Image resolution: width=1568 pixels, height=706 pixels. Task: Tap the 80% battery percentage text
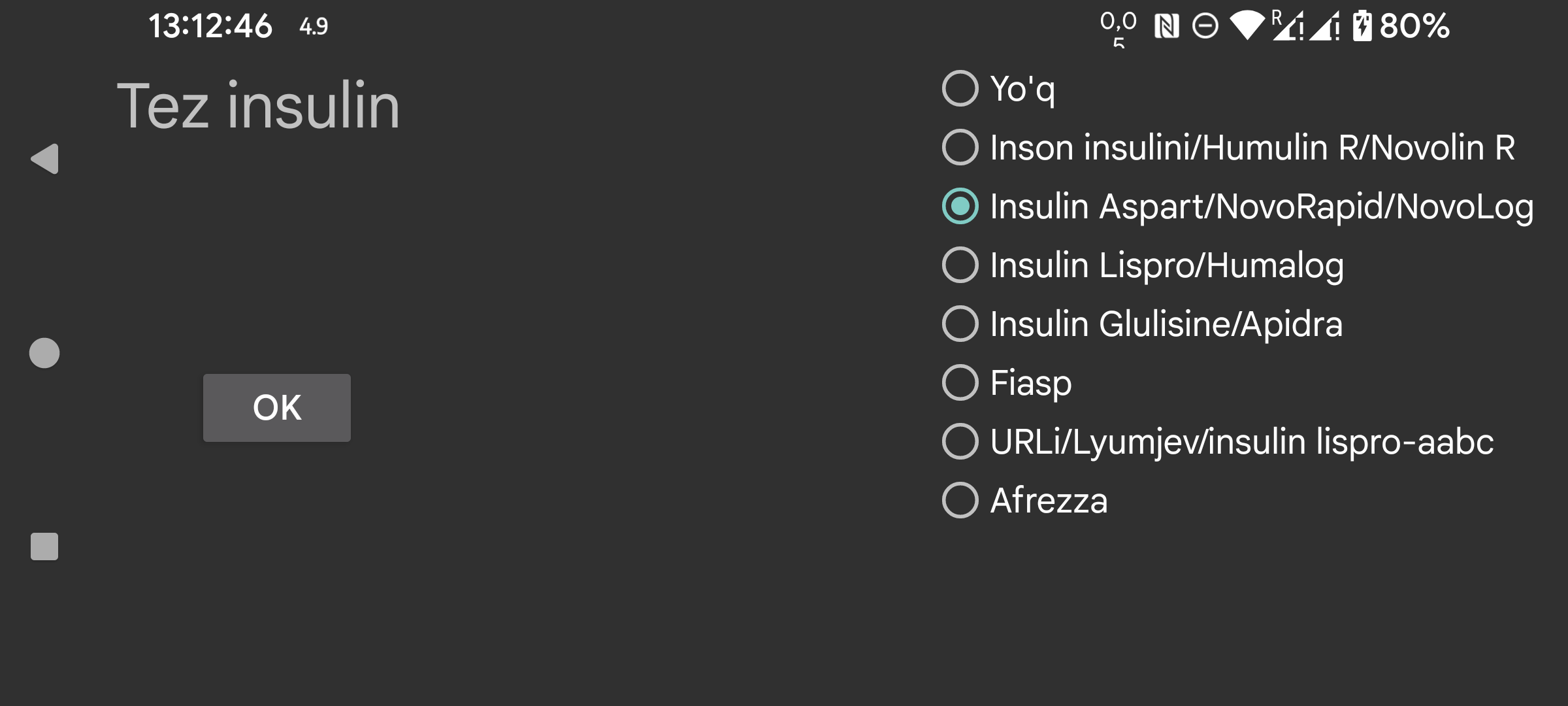click(1414, 27)
